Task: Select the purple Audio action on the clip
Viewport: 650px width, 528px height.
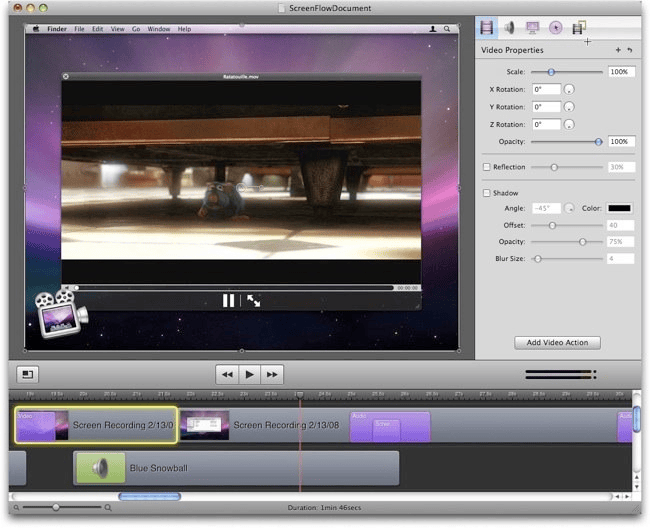Action: 390,427
